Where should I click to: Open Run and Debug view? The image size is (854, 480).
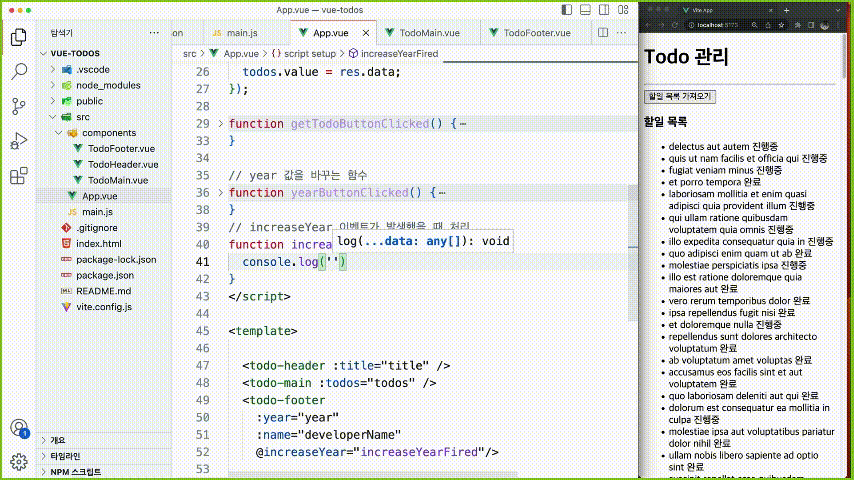tap(19, 141)
